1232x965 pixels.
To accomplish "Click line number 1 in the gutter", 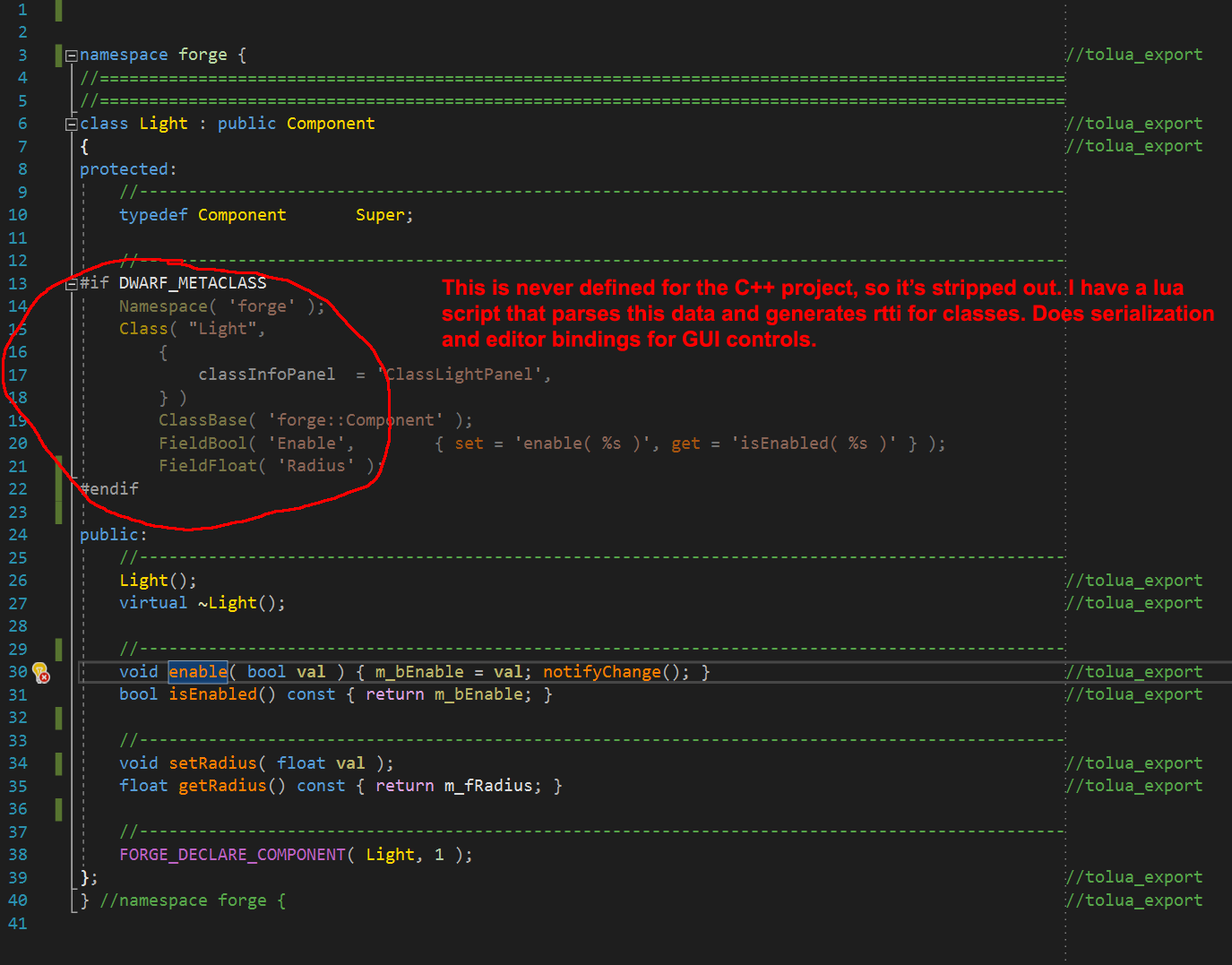I will (x=22, y=10).
